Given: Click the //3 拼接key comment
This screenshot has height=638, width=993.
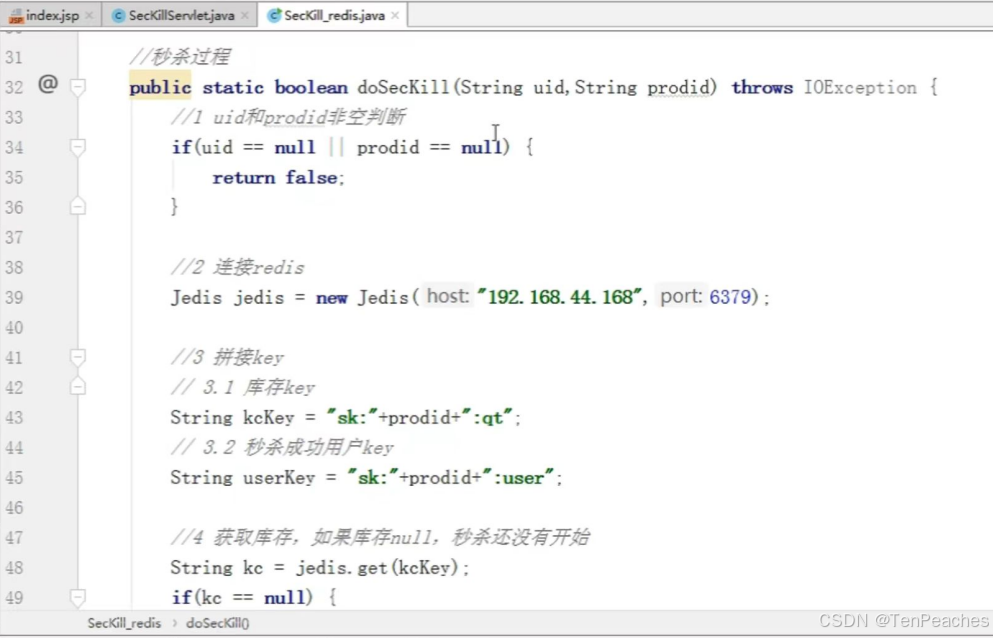Looking at the screenshot, I should pos(227,357).
